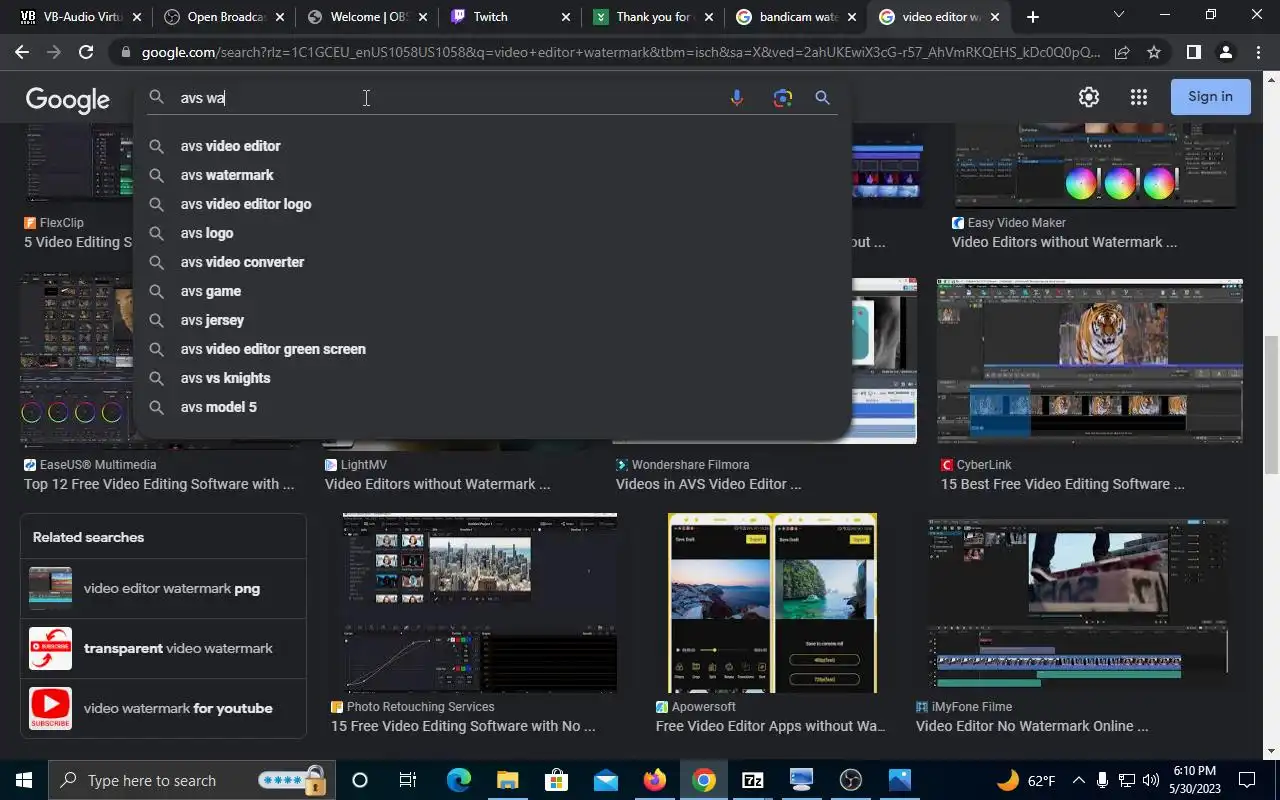Select suggestion avs model 5
This screenshot has height=800, width=1280.
[492, 407]
